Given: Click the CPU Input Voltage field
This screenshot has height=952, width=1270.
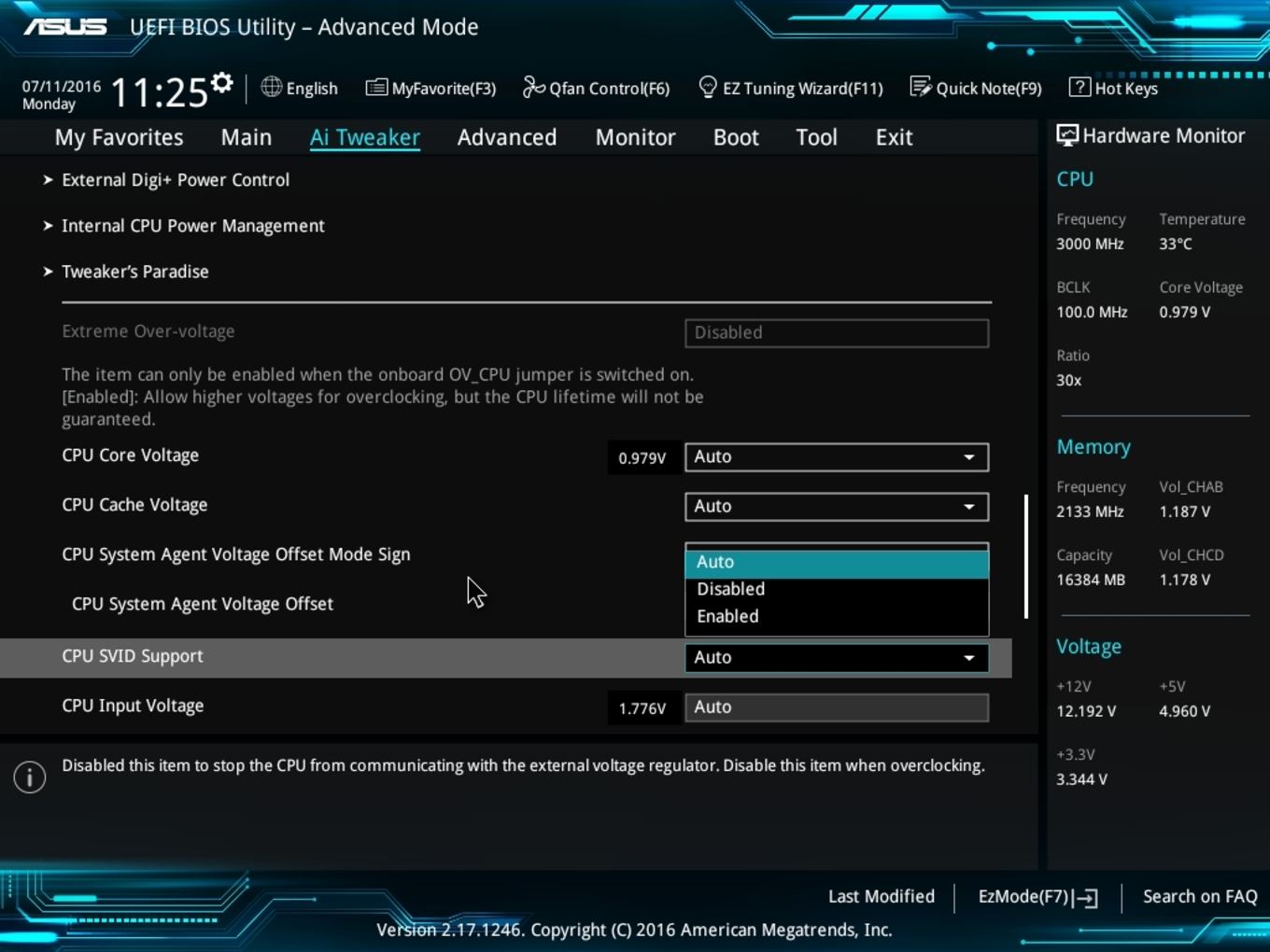Looking at the screenshot, I should tap(837, 707).
